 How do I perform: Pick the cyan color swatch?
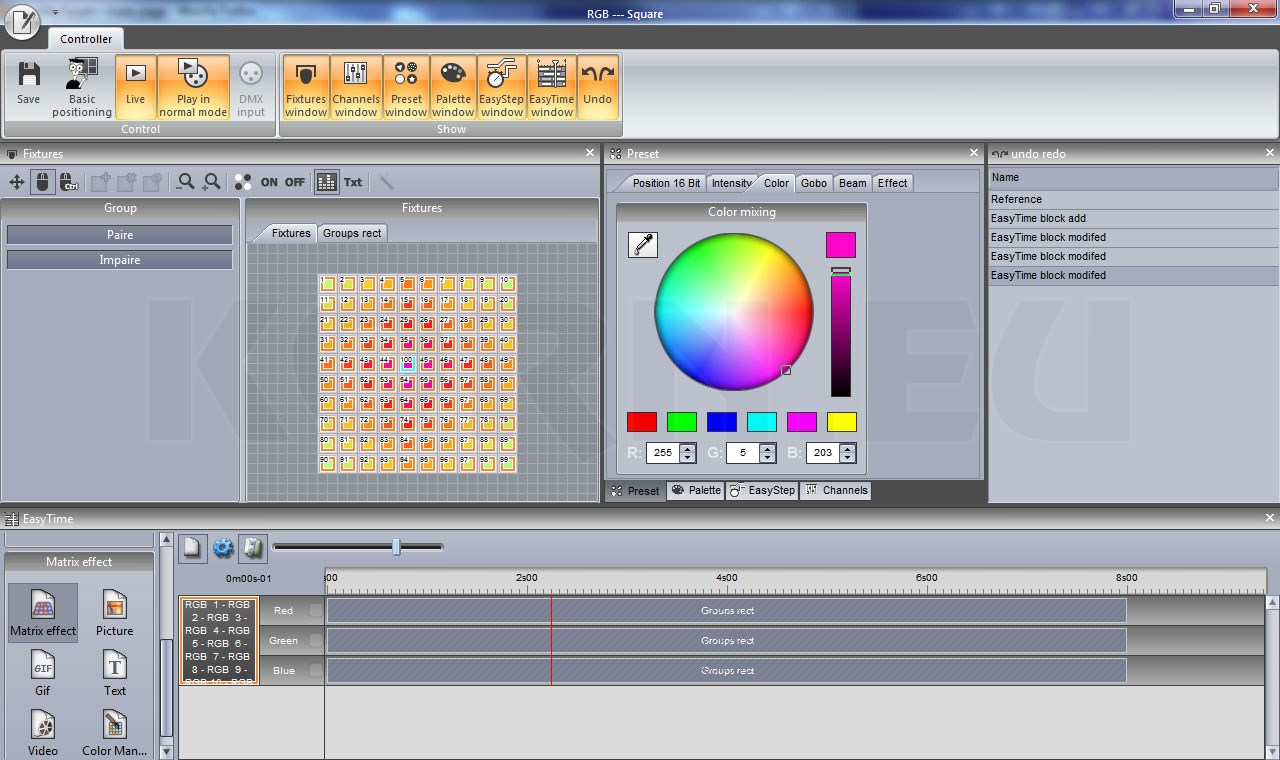[x=762, y=422]
